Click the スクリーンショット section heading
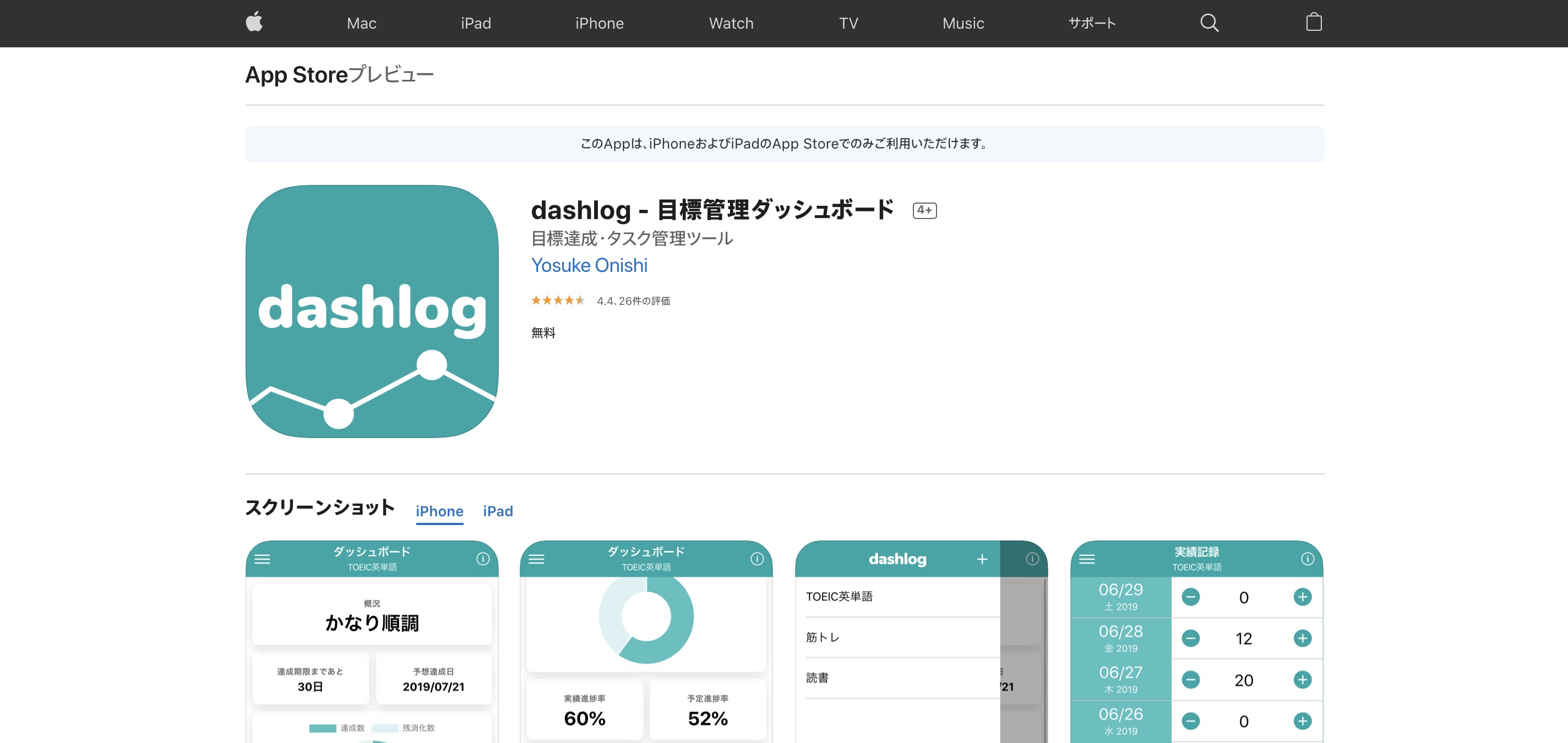 point(320,507)
